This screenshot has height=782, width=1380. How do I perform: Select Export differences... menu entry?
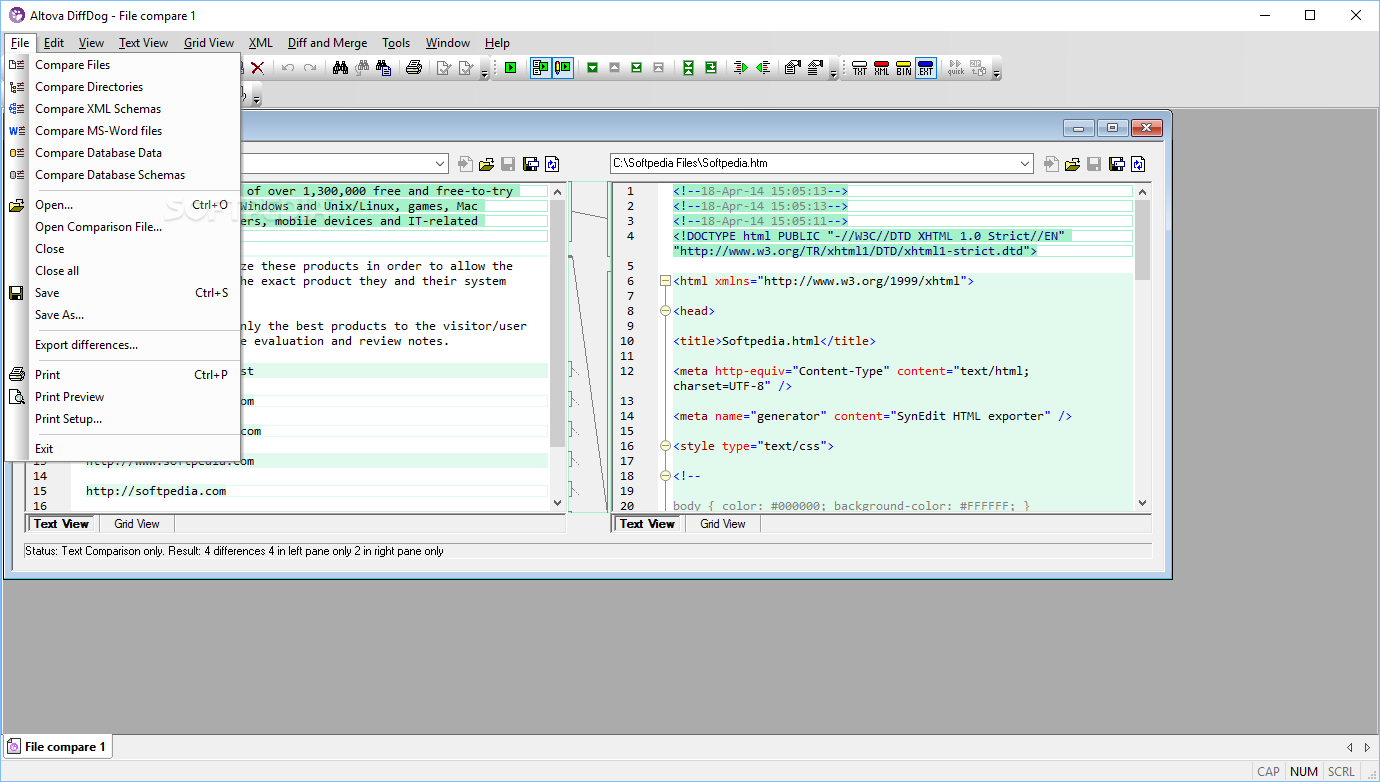click(x=122, y=345)
